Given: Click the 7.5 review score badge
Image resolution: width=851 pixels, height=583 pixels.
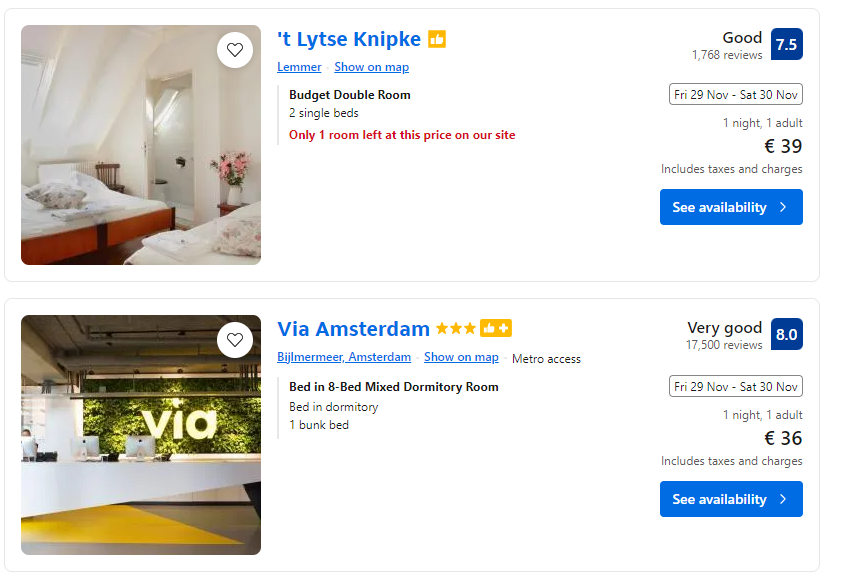Looking at the screenshot, I should click(x=786, y=44).
